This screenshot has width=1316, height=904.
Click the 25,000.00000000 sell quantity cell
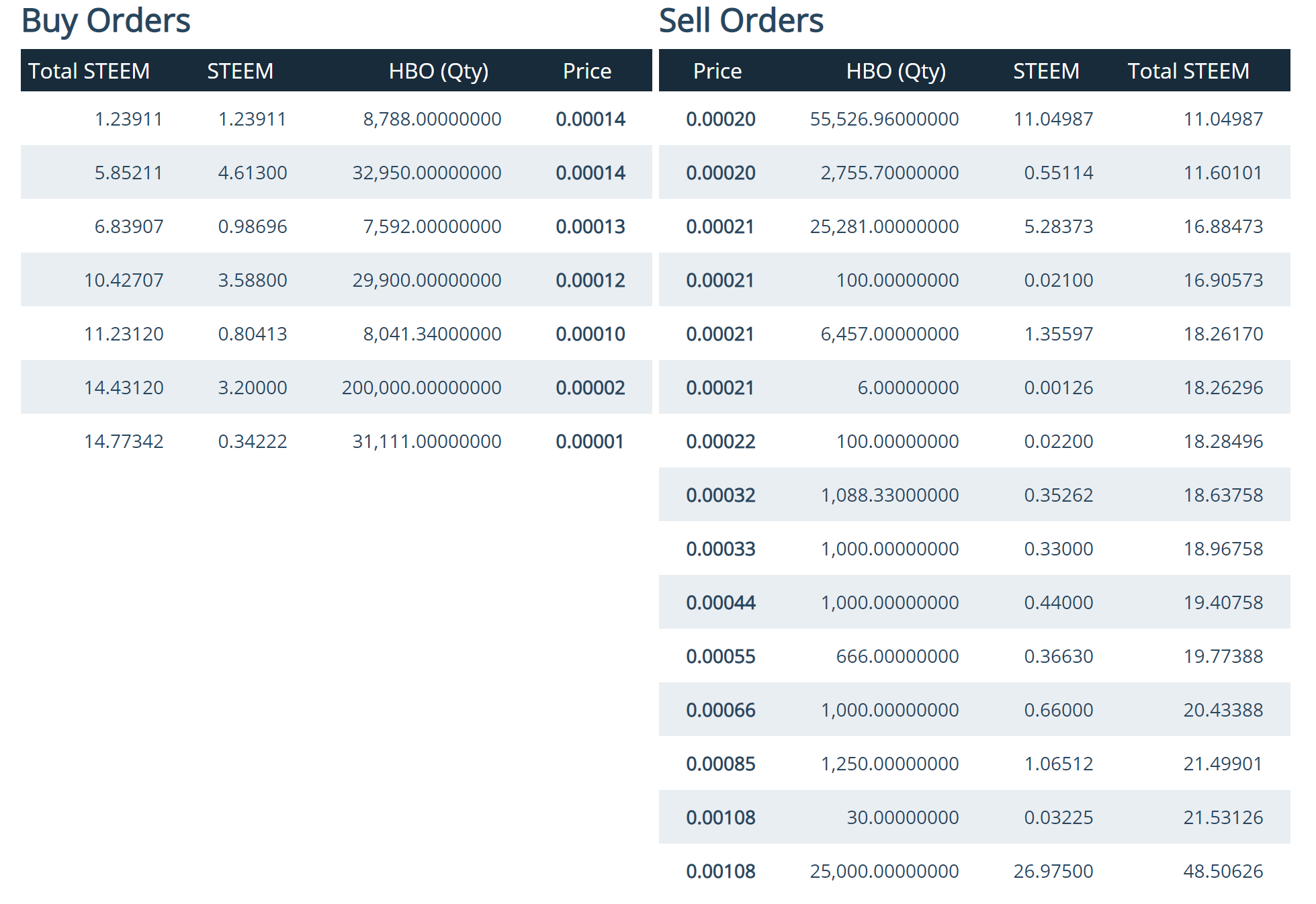(x=883, y=872)
